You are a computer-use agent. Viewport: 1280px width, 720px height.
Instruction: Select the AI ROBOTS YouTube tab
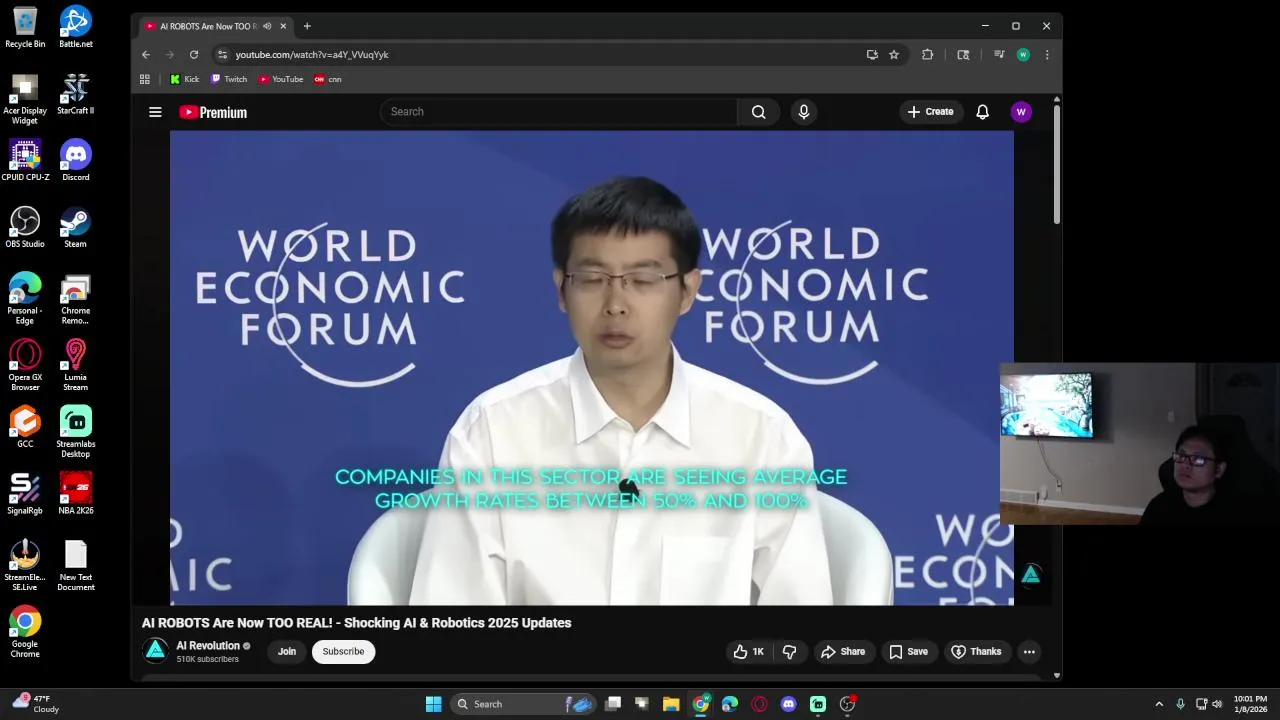(210, 26)
